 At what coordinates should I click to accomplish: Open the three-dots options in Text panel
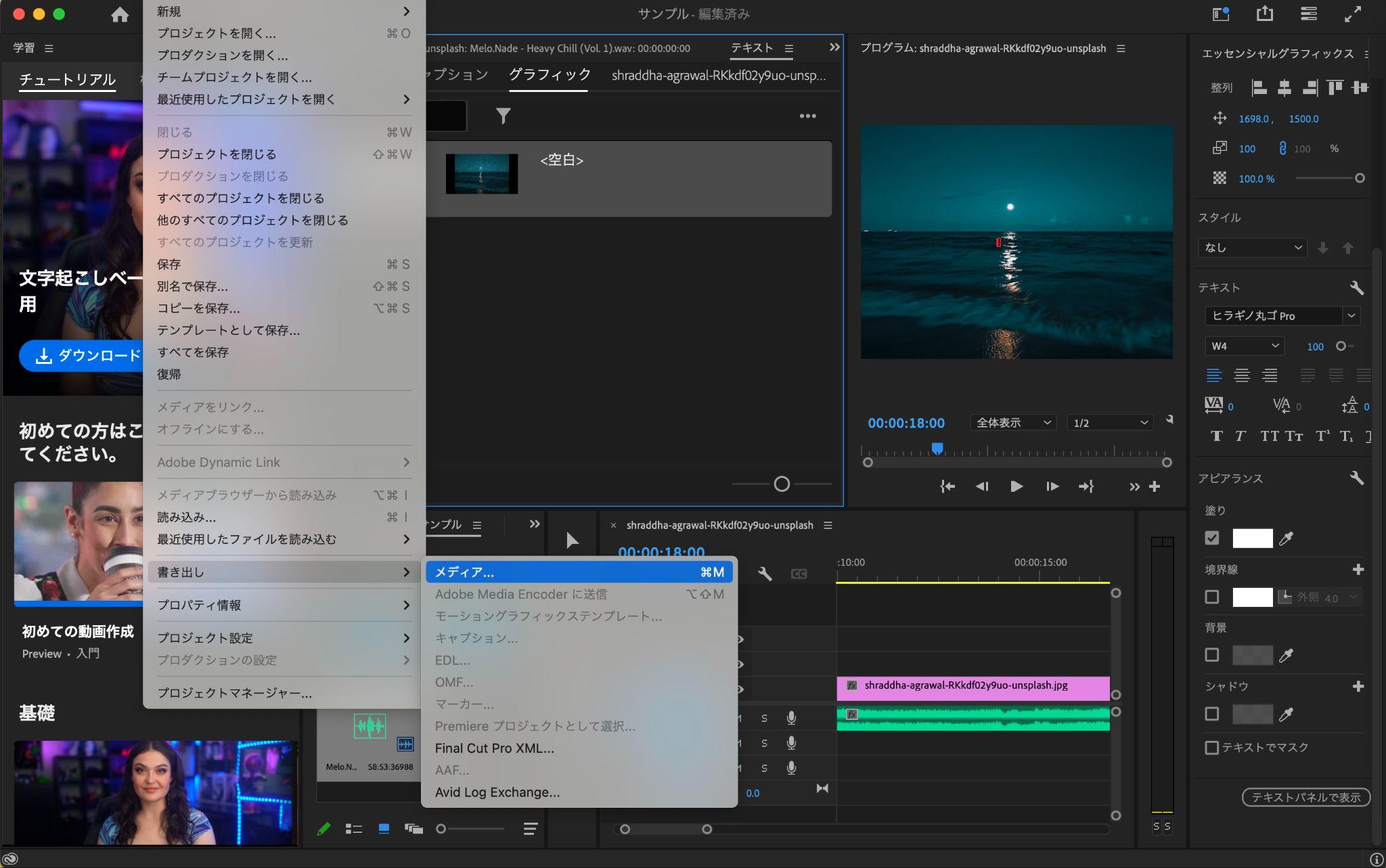[x=807, y=116]
